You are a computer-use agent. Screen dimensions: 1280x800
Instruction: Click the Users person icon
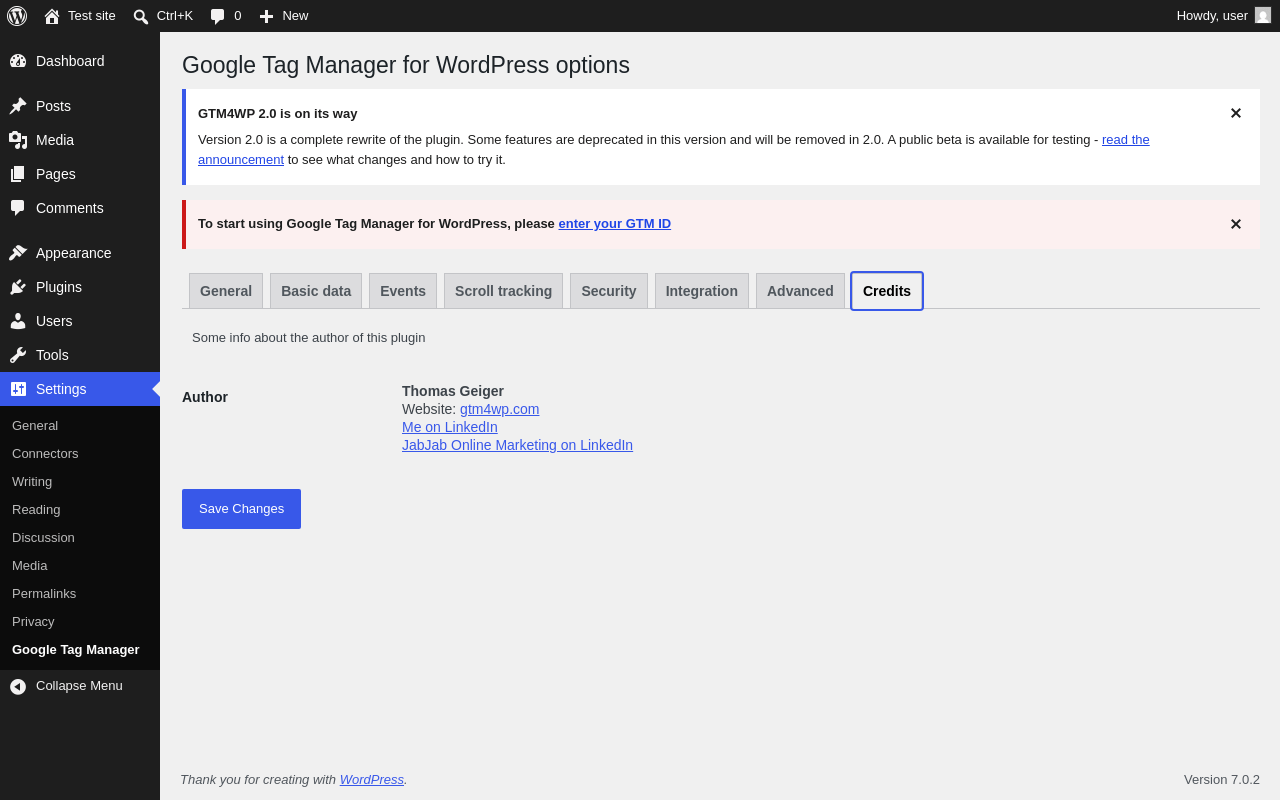pyautogui.click(x=18, y=321)
